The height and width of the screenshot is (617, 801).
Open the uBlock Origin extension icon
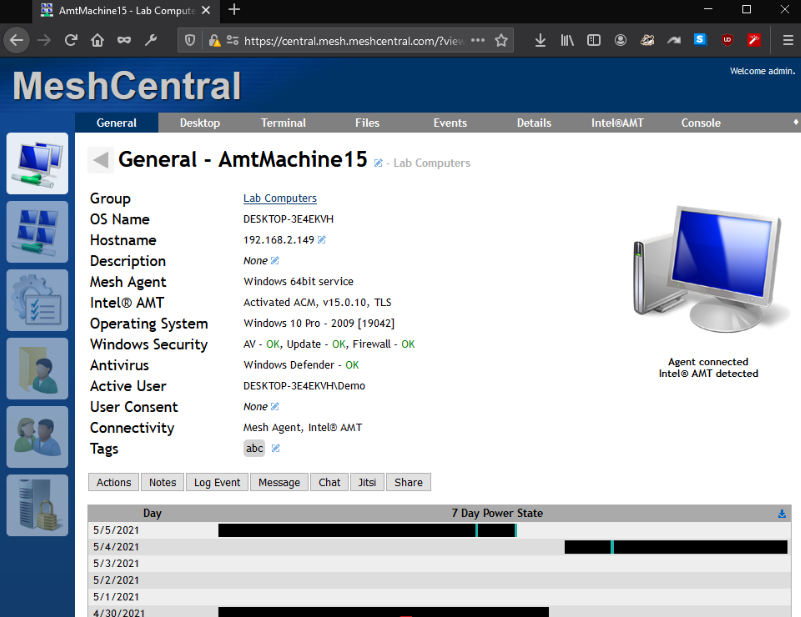[x=727, y=40]
